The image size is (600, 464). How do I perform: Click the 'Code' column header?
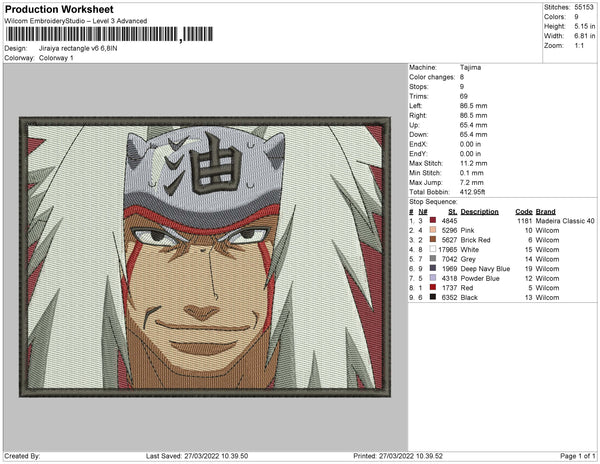[x=523, y=212]
